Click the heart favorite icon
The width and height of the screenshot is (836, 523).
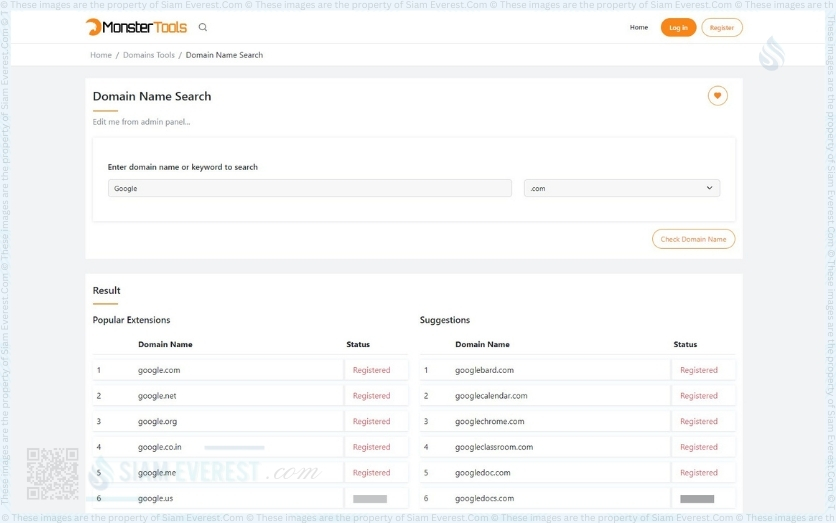click(717, 96)
